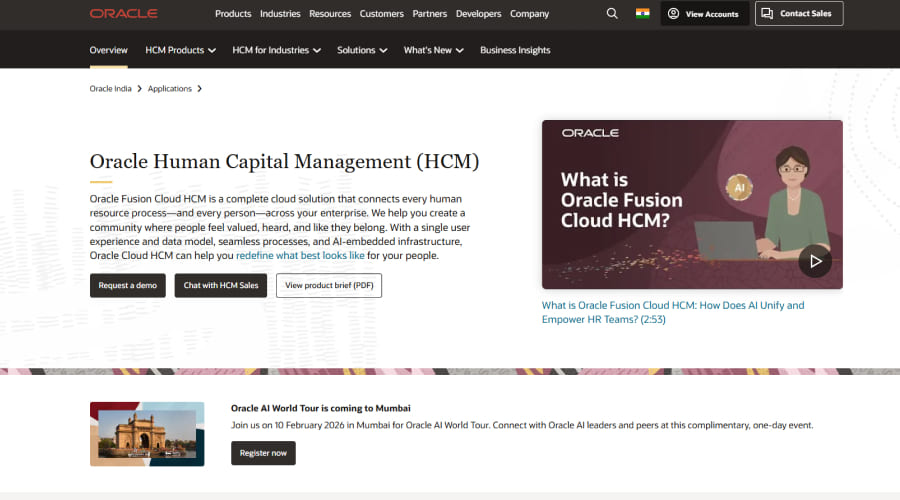Screen dimensions: 900x500
Task: Click the View Accounts button
Action: tap(704, 14)
